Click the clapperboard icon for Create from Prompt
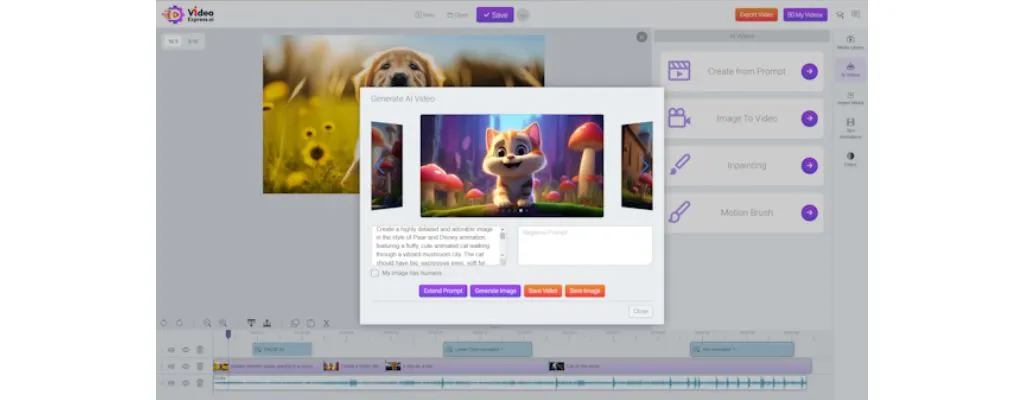This screenshot has width=1024, height=400. (679, 71)
